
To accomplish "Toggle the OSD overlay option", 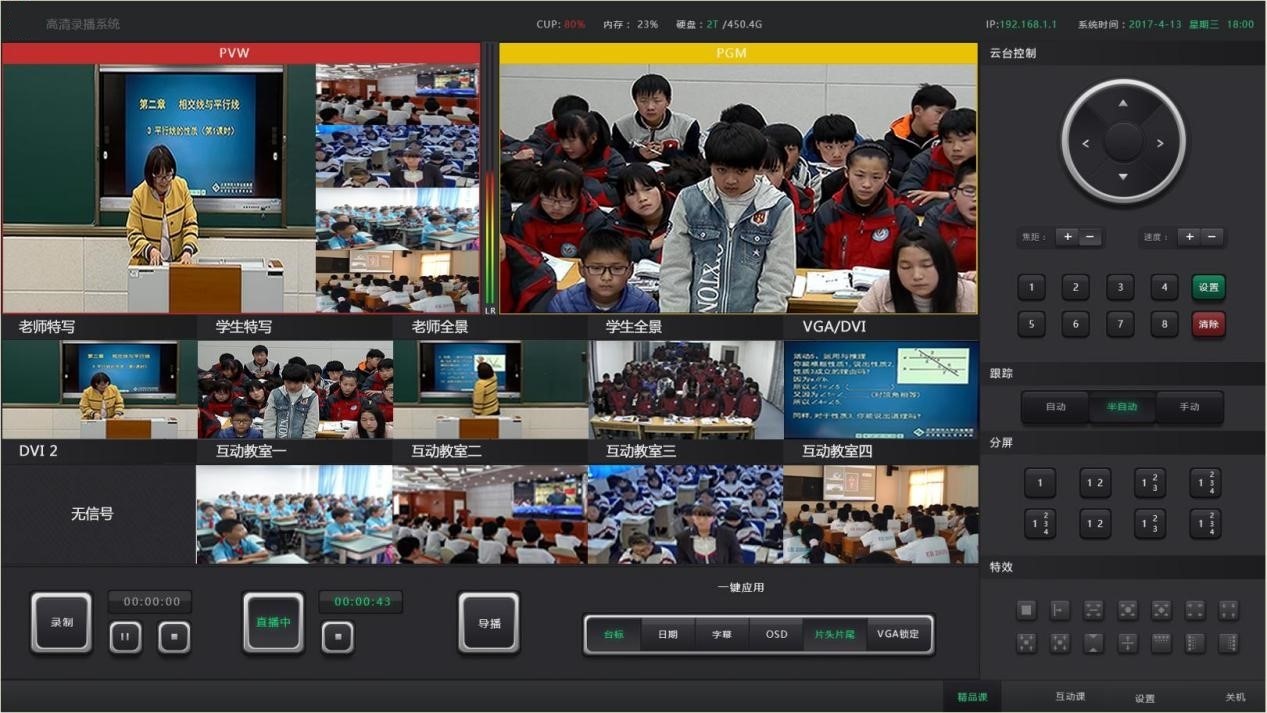I will (776, 634).
